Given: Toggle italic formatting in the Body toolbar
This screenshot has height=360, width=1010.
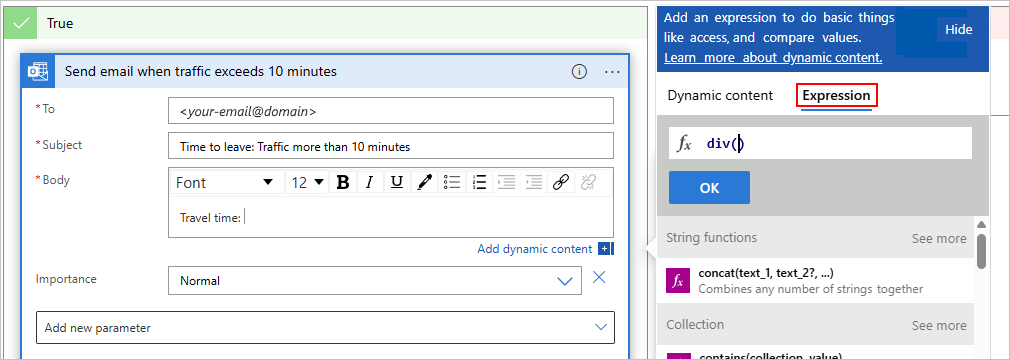Looking at the screenshot, I should [370, 183].
